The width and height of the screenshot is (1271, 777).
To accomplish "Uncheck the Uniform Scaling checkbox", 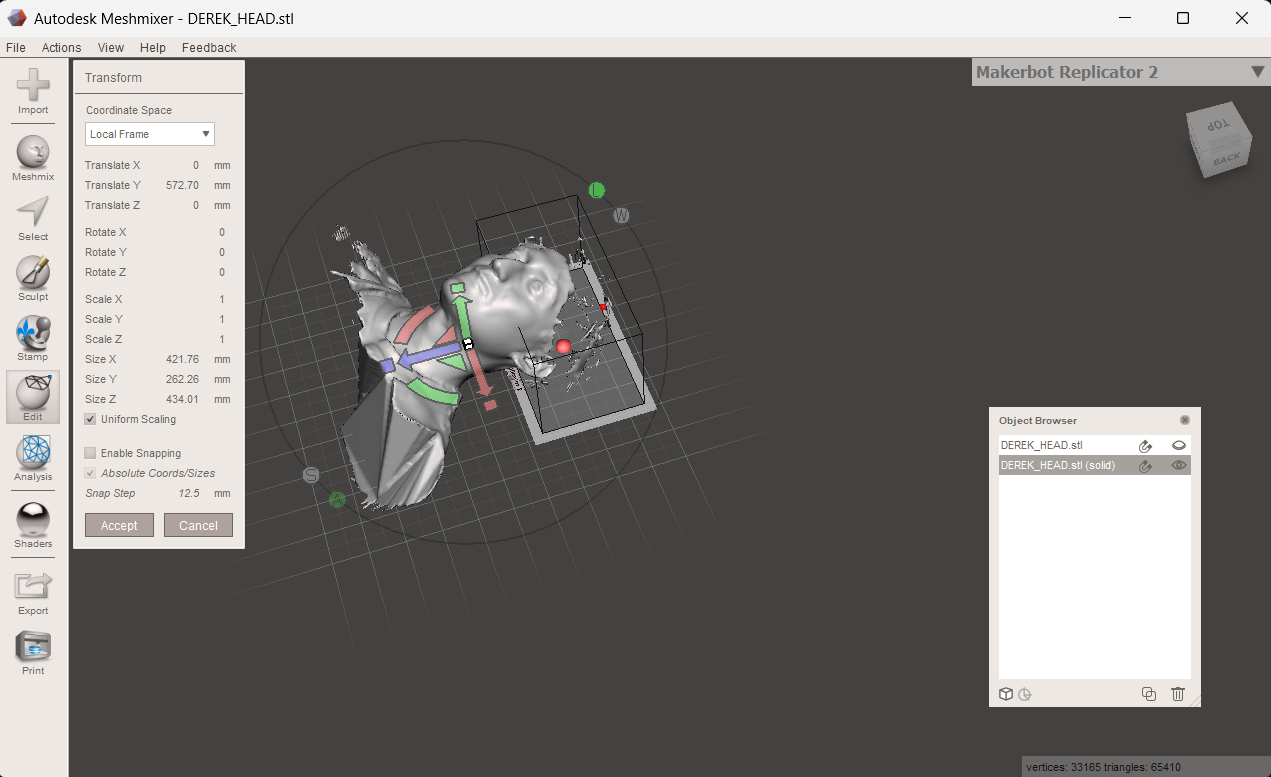I will point(91,419).
